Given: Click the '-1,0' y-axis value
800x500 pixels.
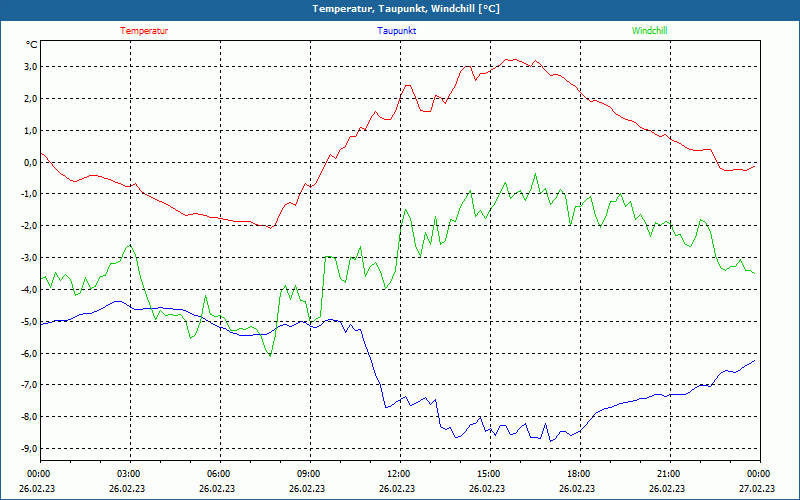Looking at the screenshot, I should tap(29, 194).
